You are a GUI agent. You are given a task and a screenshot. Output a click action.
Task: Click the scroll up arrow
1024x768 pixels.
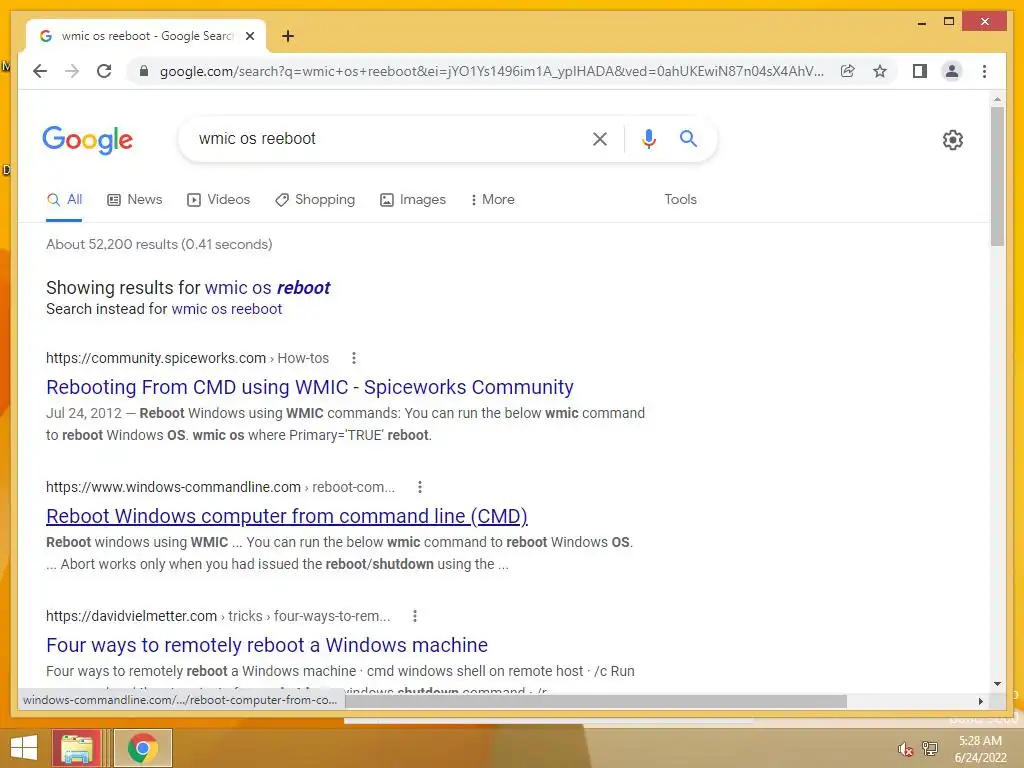point(997,99)
